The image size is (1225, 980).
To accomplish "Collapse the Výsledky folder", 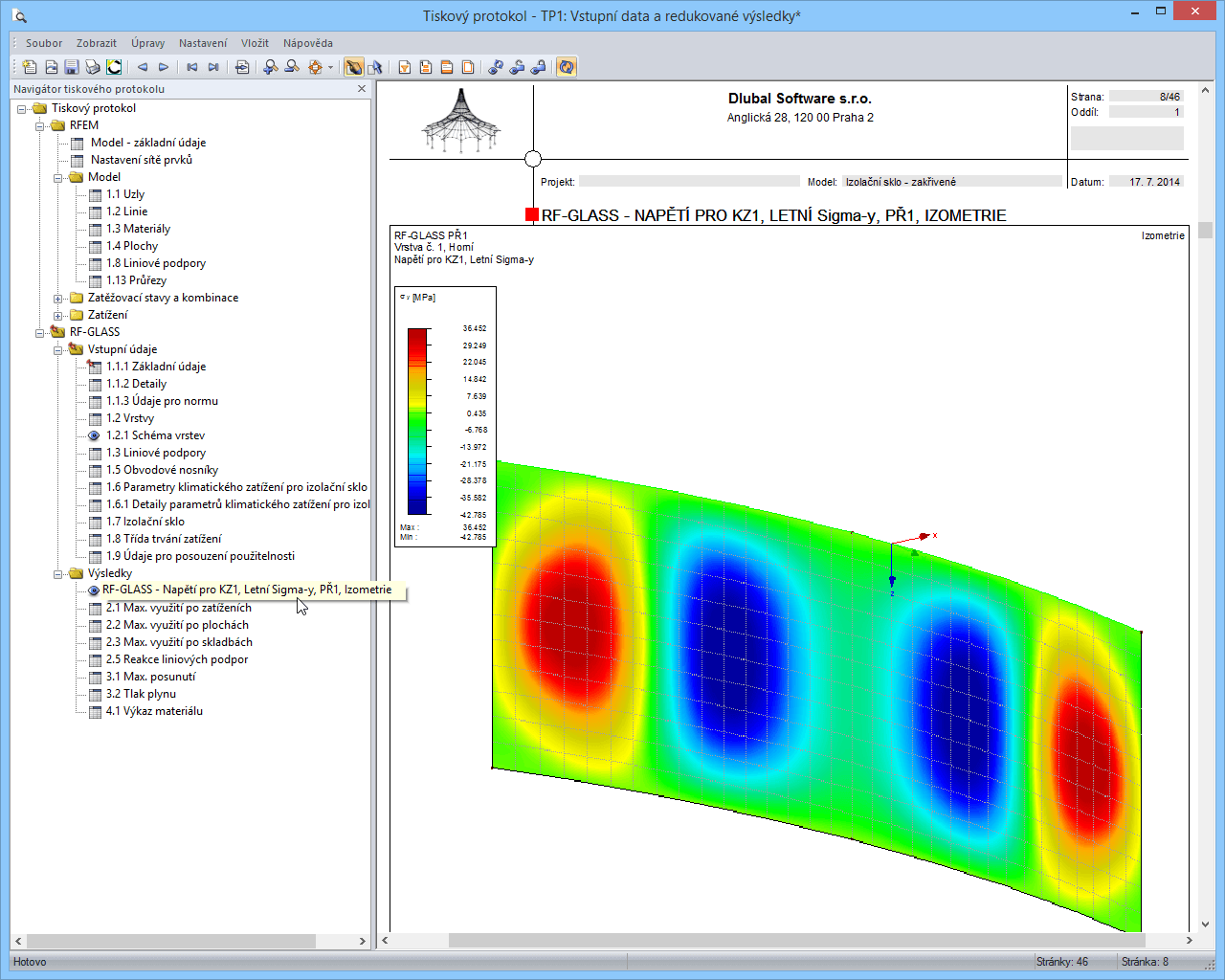I will click(x=58, y=574).
